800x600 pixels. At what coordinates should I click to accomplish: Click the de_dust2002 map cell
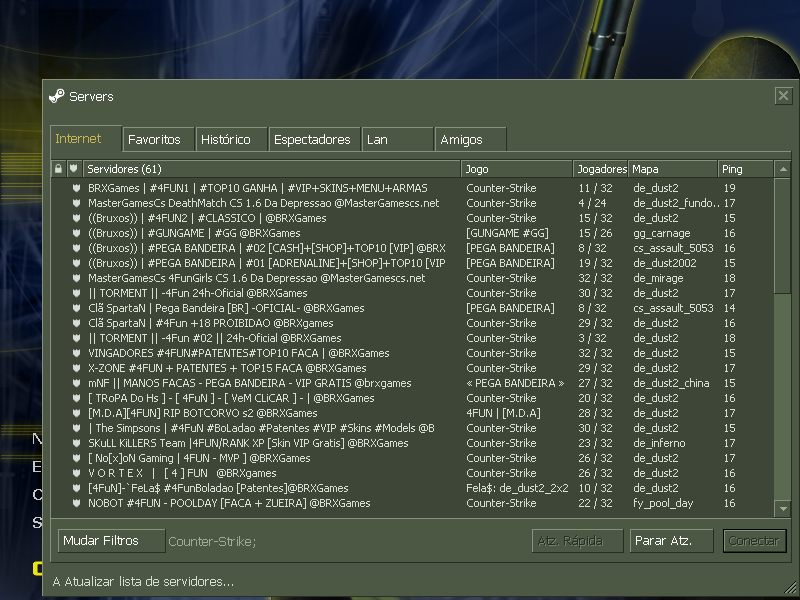click(x=665, y=263)
